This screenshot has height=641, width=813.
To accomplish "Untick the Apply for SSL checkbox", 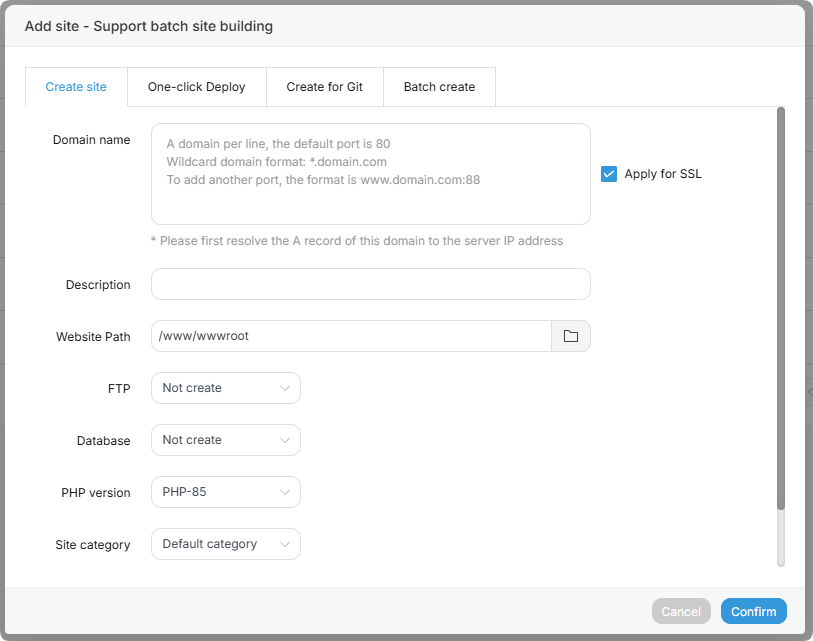I will tap(609, 174).
